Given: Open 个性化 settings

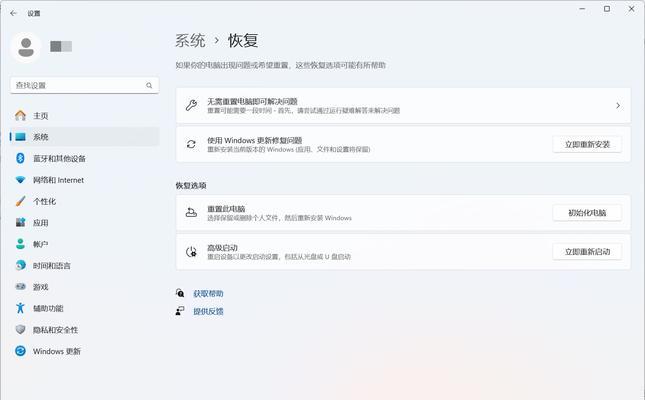Looking at the screenshot, I should tap(84, 201).
